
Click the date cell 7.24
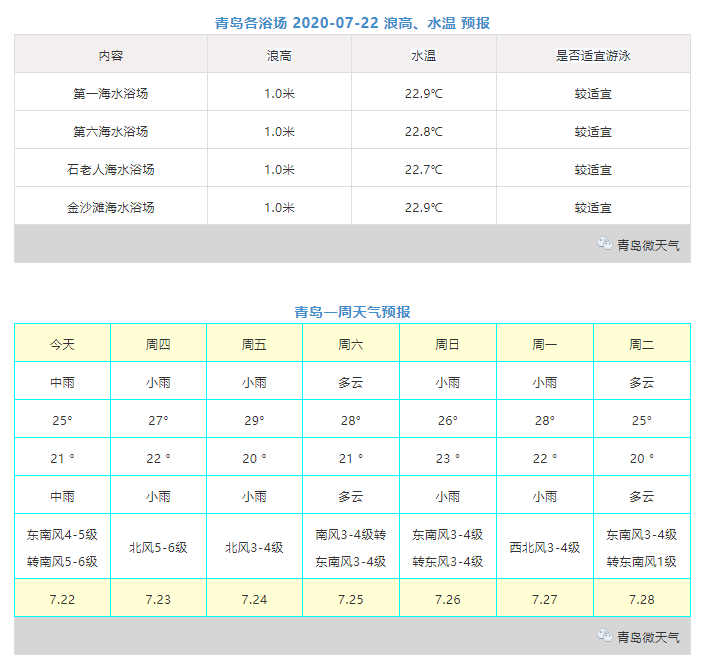254,599
